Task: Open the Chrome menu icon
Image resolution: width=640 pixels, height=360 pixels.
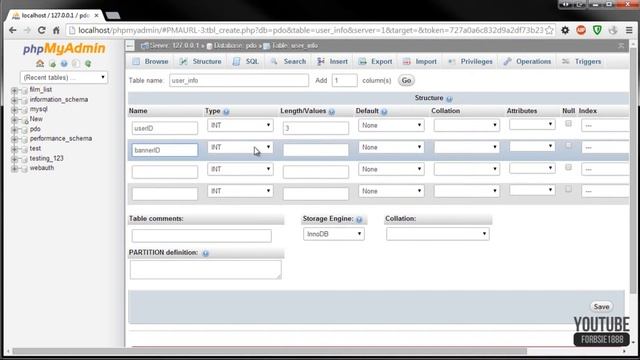Action: (x=629, y=30)
